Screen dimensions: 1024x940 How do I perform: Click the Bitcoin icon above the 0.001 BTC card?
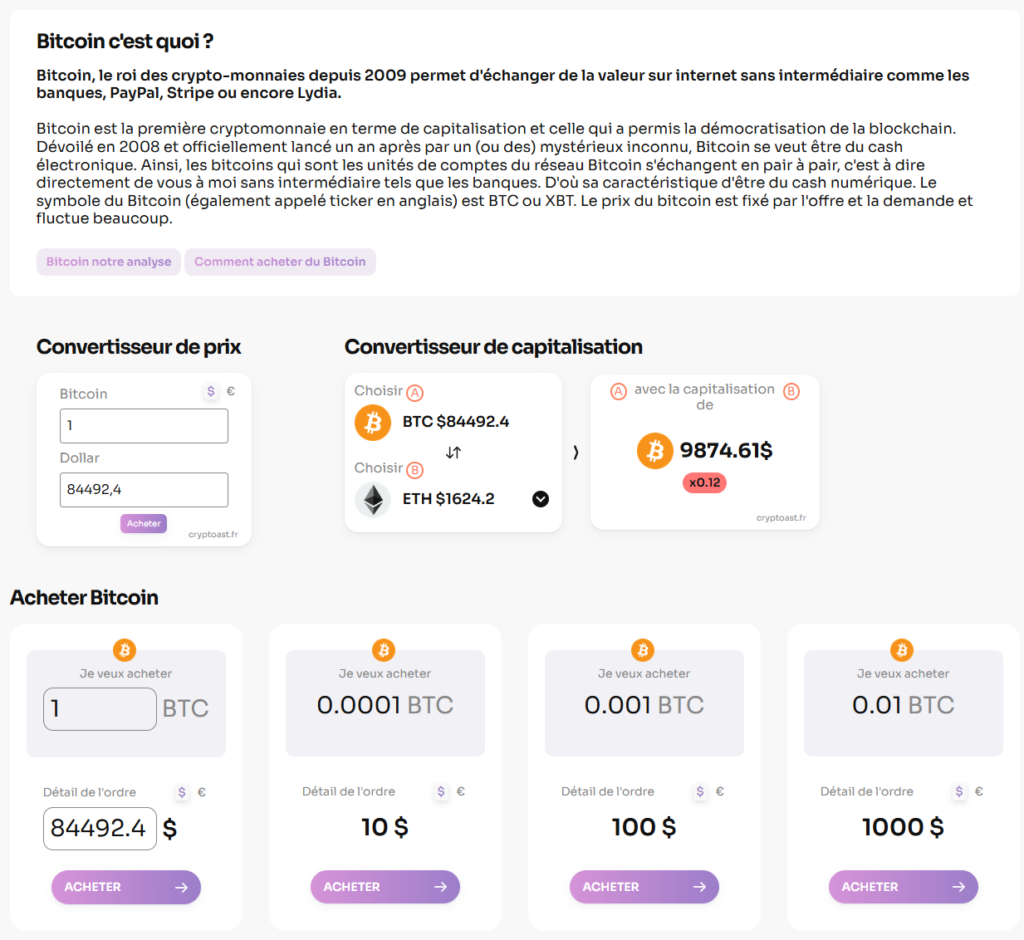643,650
